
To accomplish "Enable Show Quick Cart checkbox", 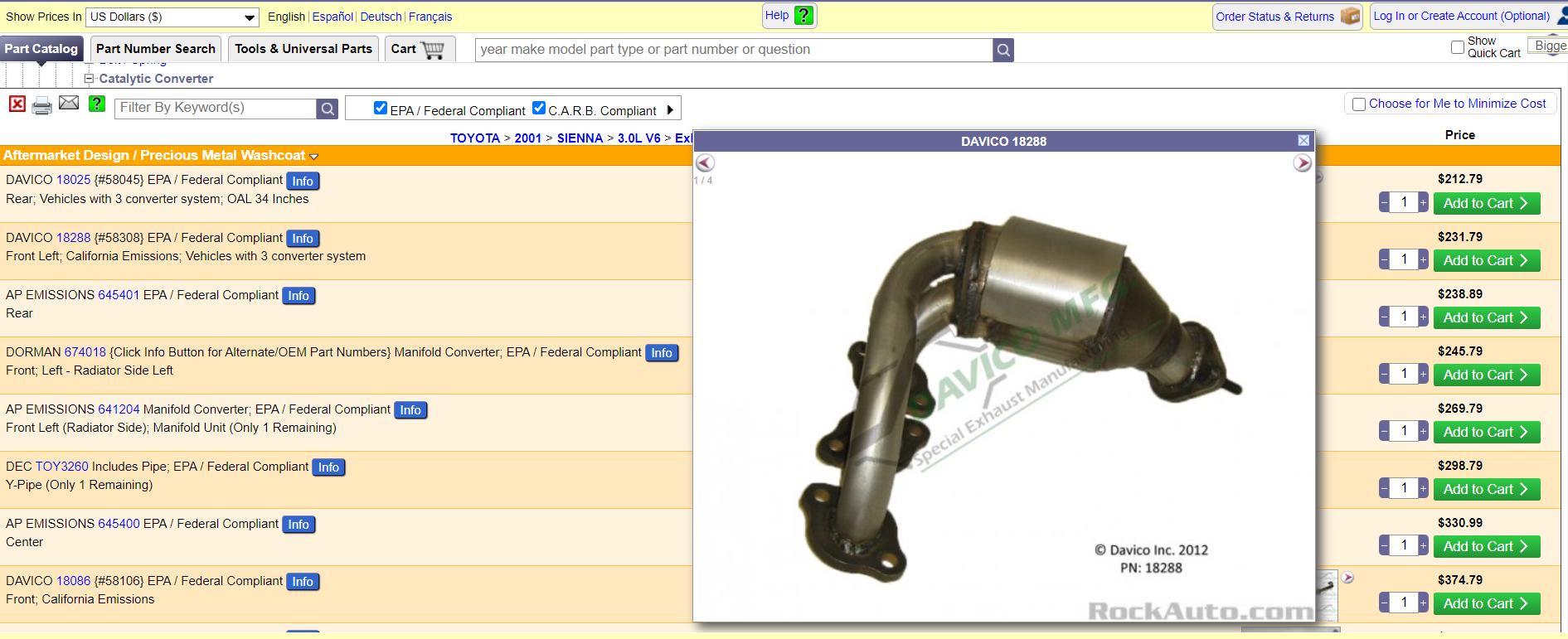I will (x=1458, y=47).
